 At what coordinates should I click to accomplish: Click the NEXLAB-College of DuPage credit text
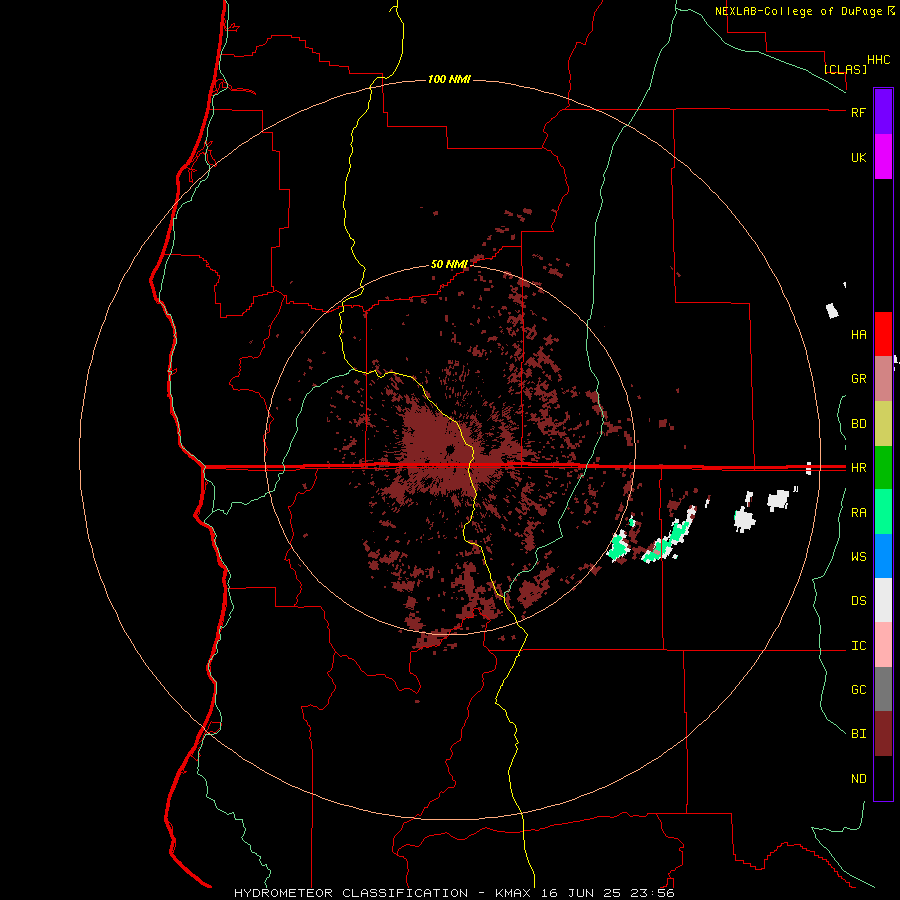coord(798,11)
